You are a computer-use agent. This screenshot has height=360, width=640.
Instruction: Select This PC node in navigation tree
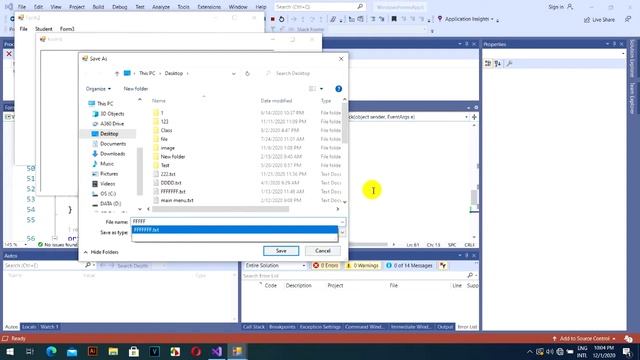pyautogui.click(x=105, y=104)
